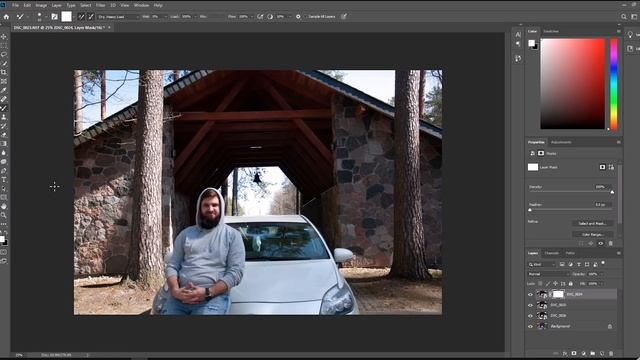Open the Wet value dropdown
This screenshot has width=640, height=360.
point(166,17)
